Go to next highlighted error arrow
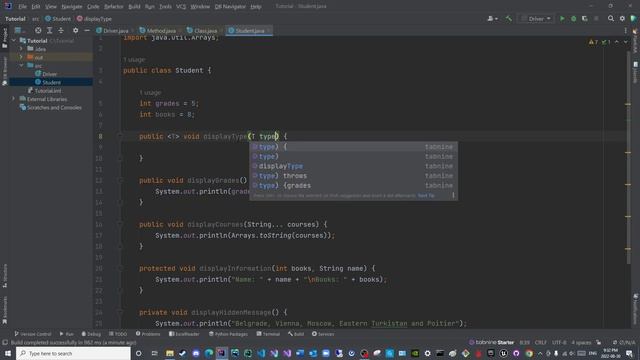The image size is (640, 360). pyautogui.click(x=625, y=42)
